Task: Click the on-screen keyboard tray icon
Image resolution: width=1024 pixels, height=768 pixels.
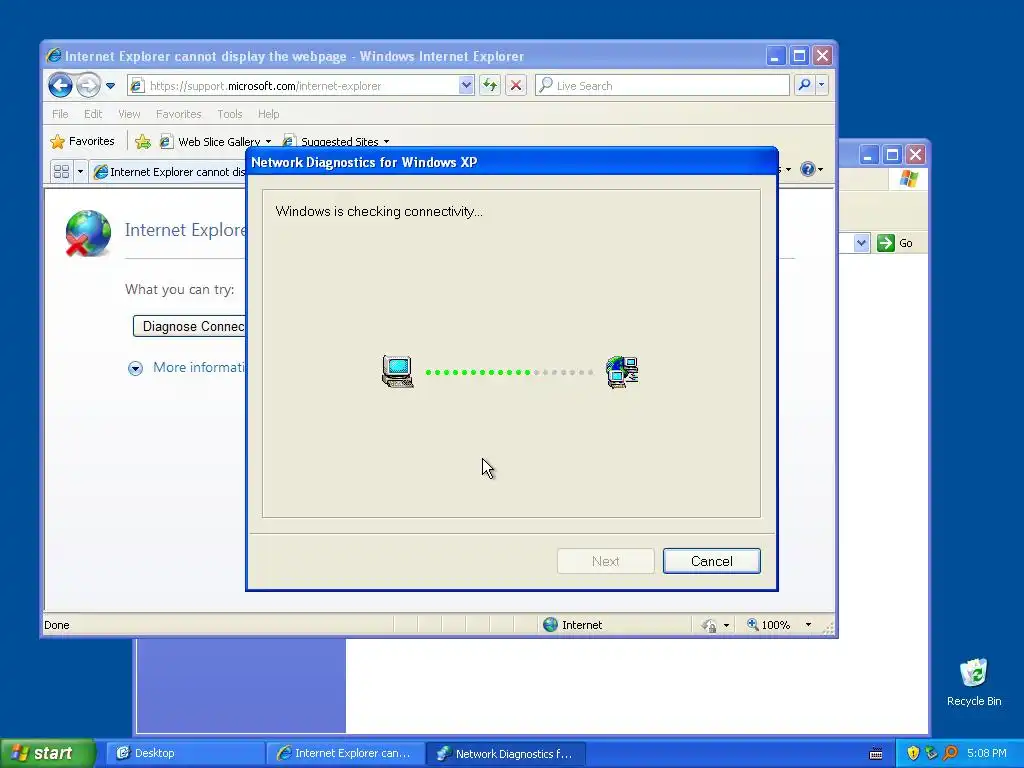Action: (x=876, y=754)
